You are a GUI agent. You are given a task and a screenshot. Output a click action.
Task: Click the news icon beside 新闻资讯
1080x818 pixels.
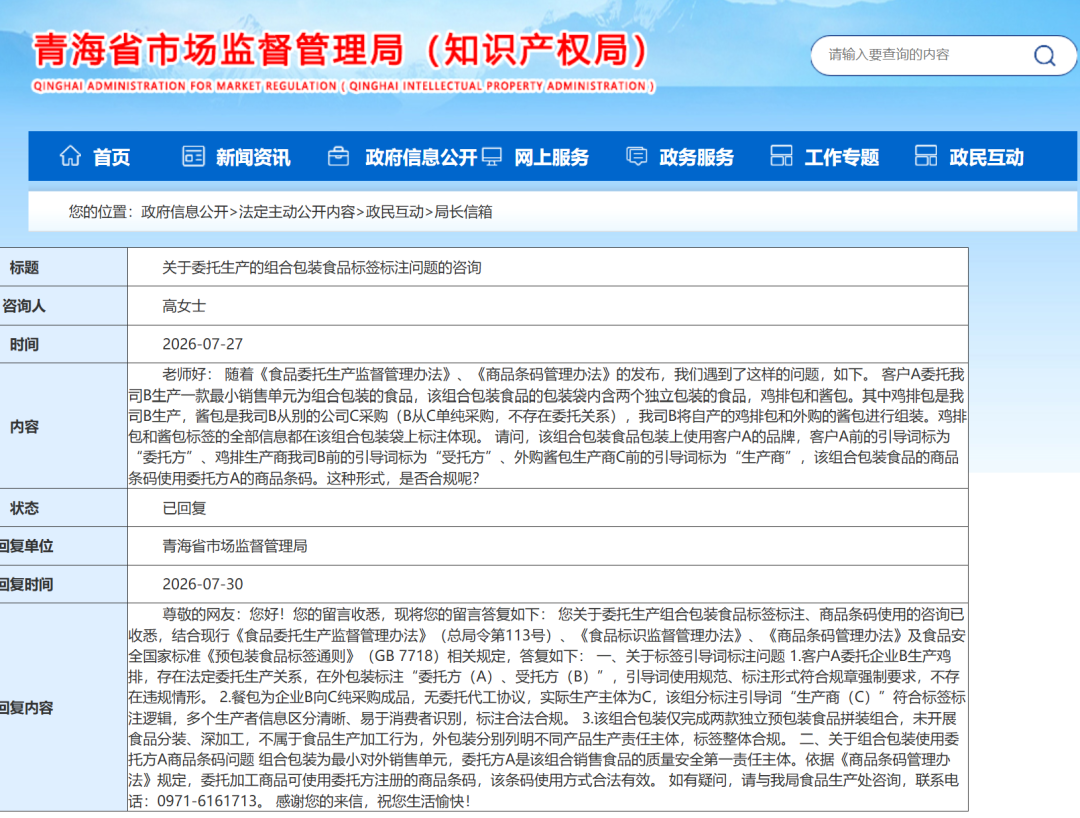[193, 156]
